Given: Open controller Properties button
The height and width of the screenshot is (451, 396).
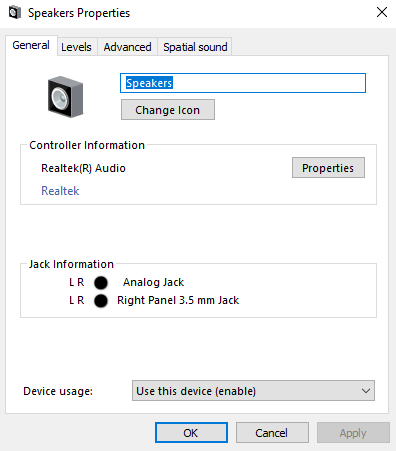Looking at the screenshot, I should (328, 168).
